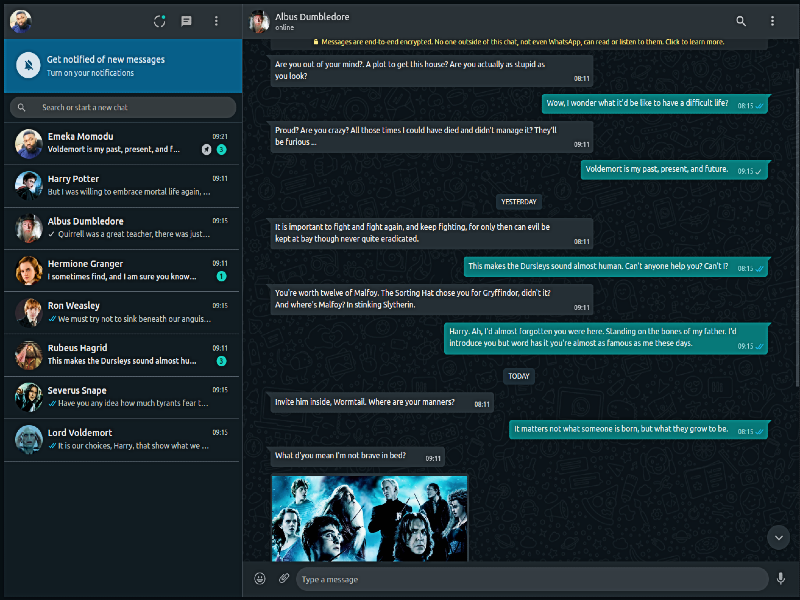
Task: Click the TODAY date divider label
Action: click(518, 377)
